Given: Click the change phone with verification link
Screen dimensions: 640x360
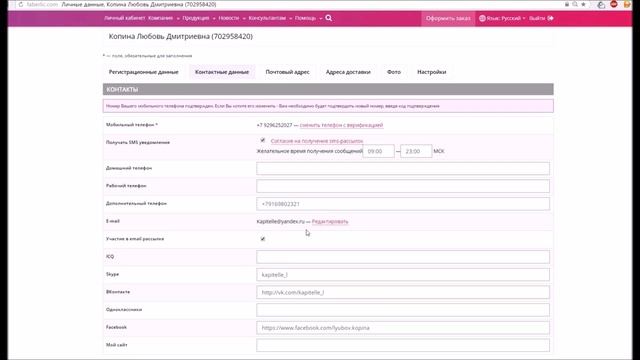Looking at the screenshot, I should pyautogui.click(x=341, y=125).
